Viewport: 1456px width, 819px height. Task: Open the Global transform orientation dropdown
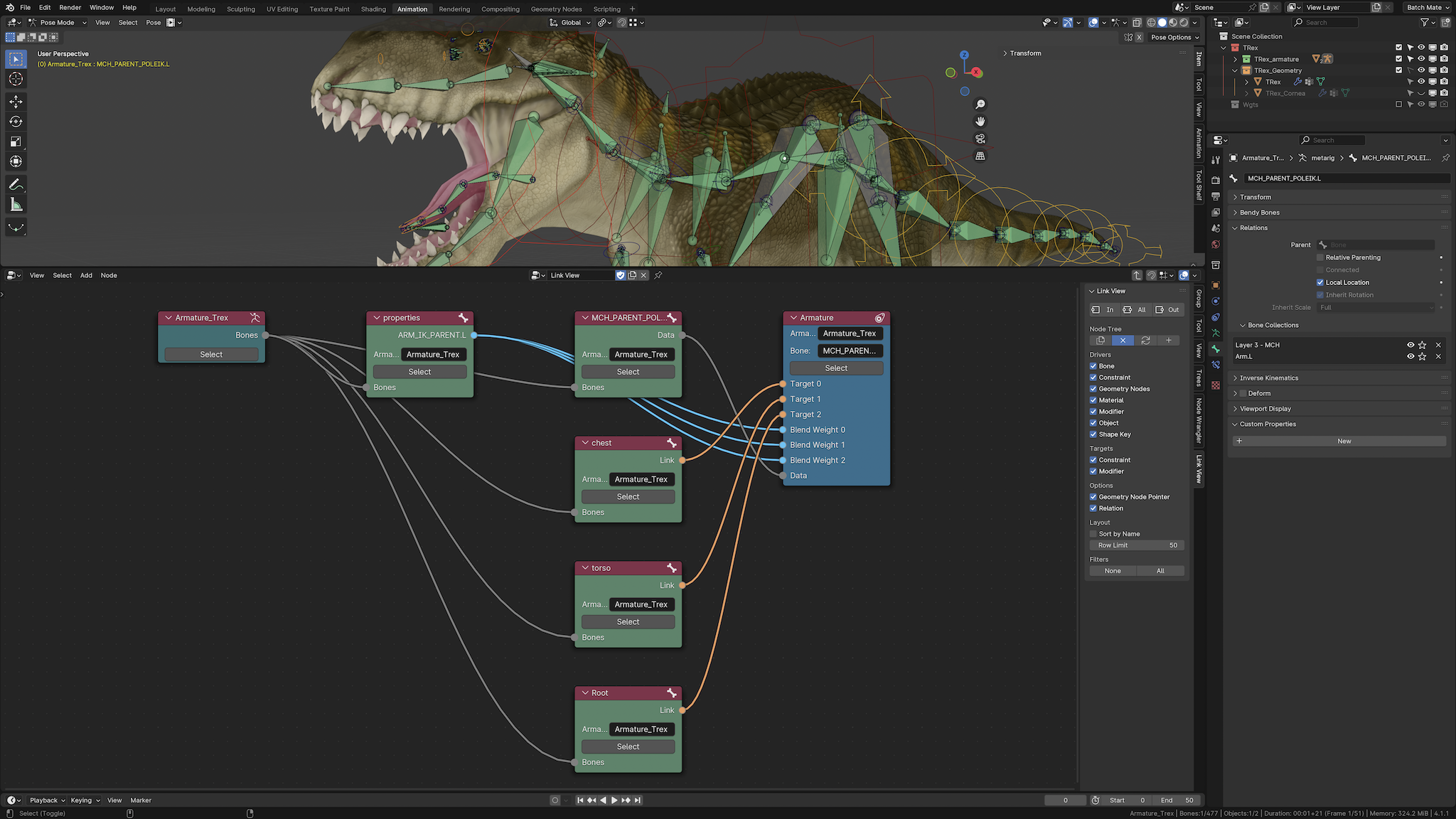click(572, 23)
